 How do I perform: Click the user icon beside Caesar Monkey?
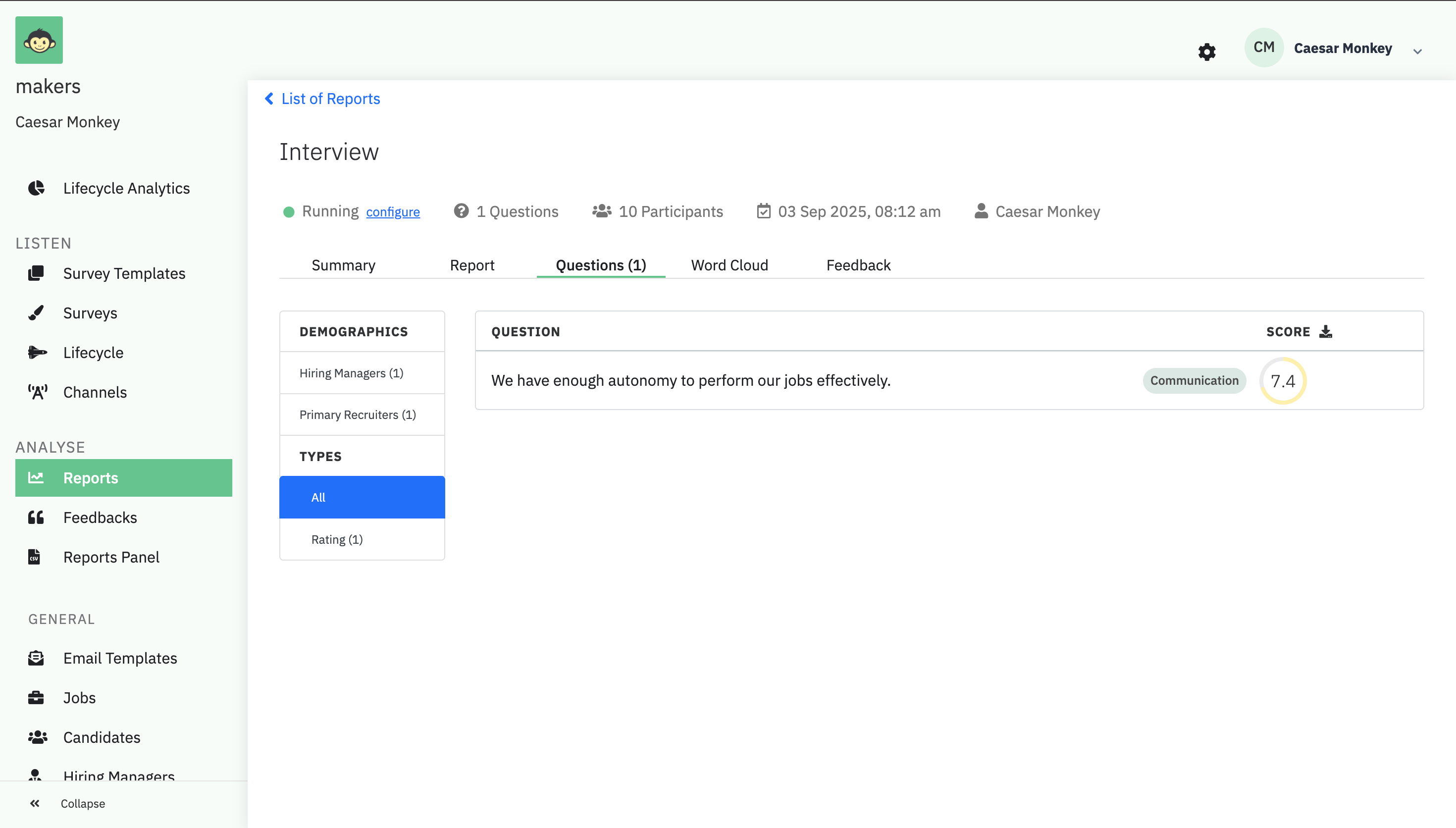point(981,211)
